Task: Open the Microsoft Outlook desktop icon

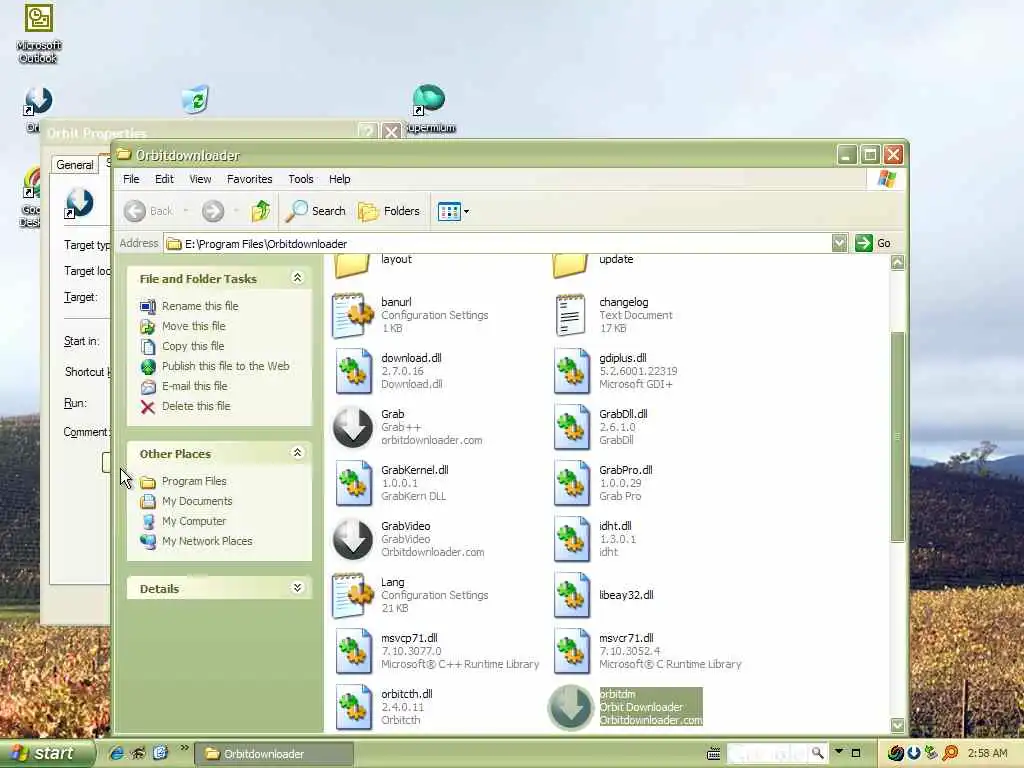Action: tap(39, 34)
